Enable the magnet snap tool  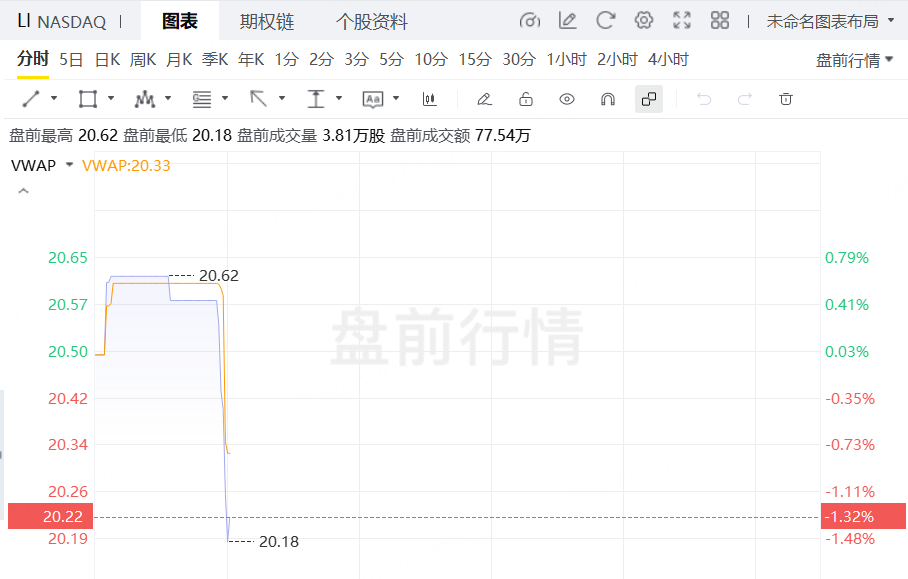tap(607, 98)
